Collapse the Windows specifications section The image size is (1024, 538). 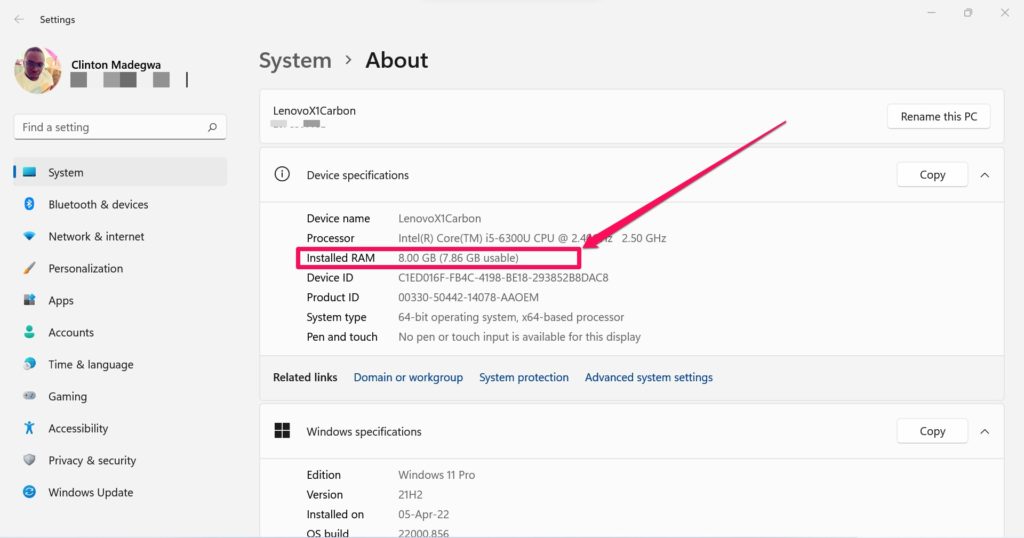point(985,432)
